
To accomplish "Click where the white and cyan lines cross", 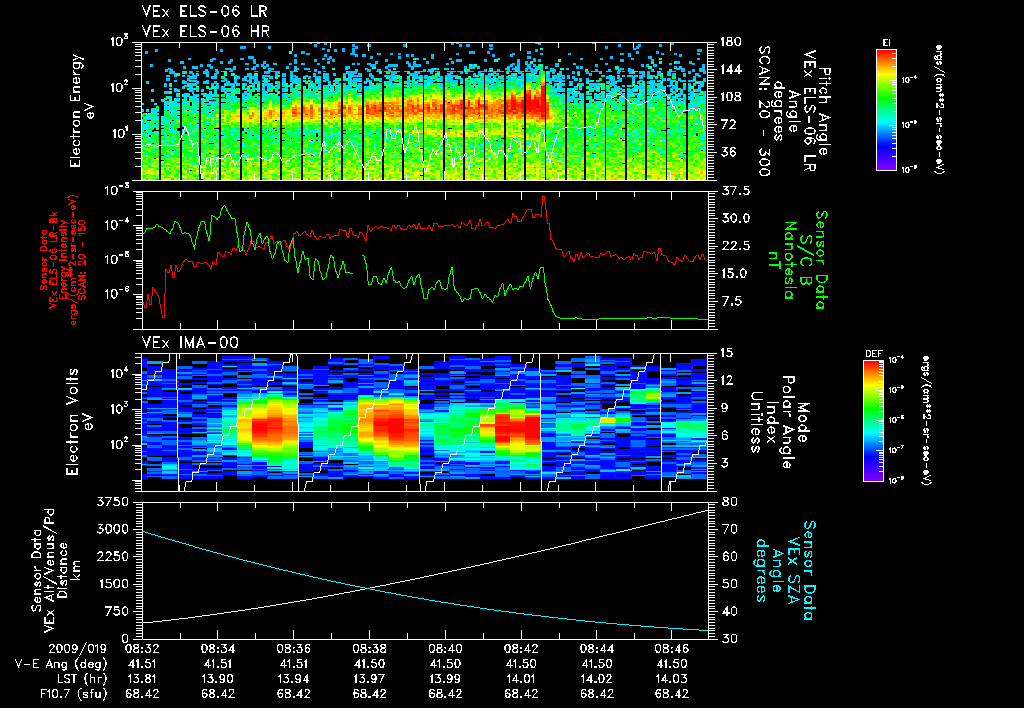I will coord(370,588).
